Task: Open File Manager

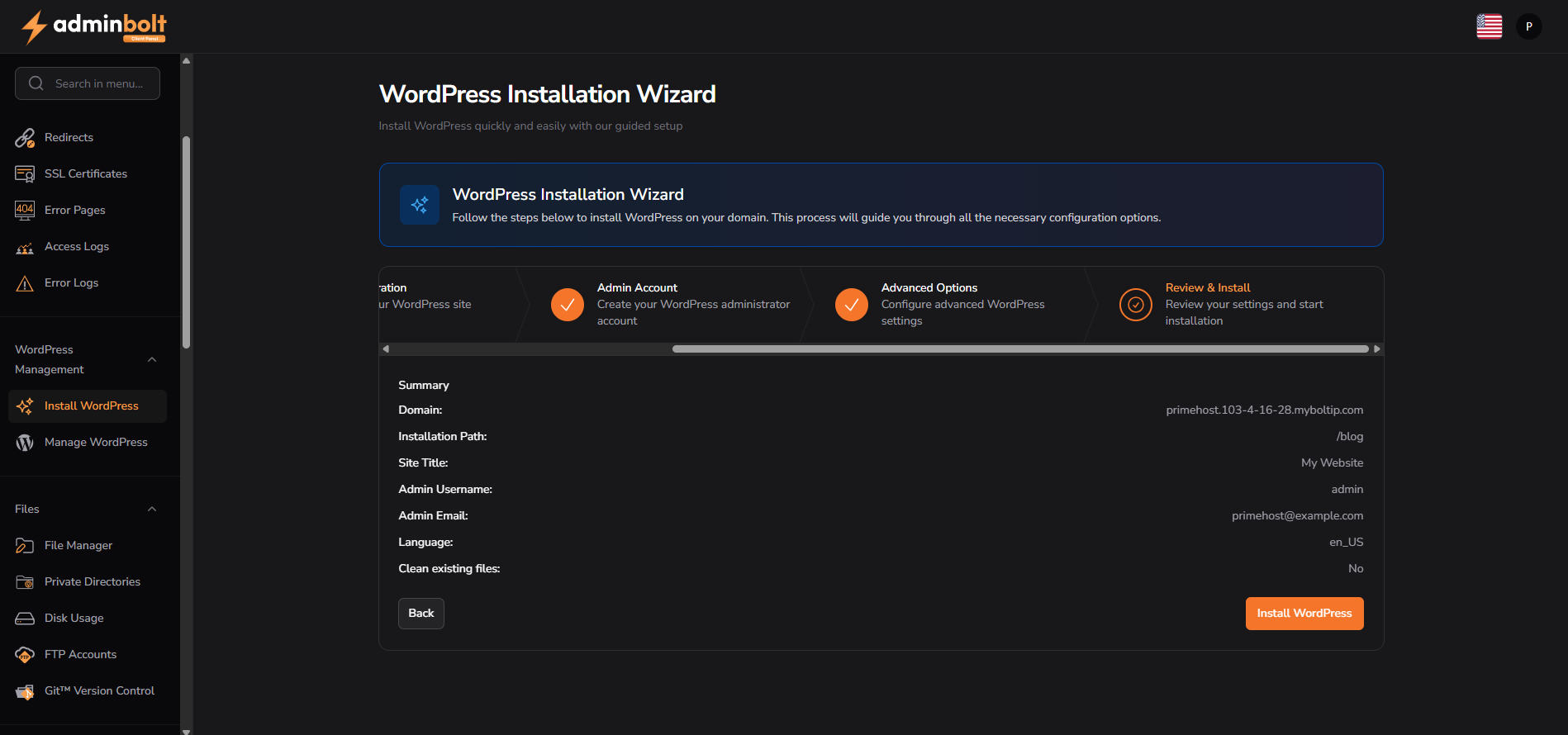Action: click(88, 546)
